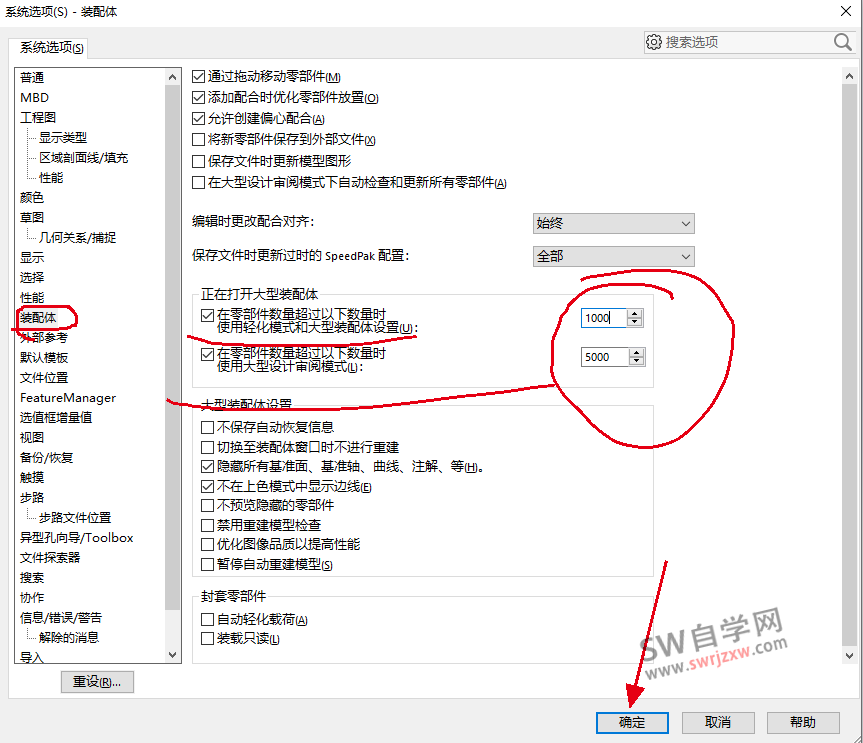The height and width of the screenshot is (743, 863).
Task: Click the 重设(R) button
Action: click(x=96, y=681)
